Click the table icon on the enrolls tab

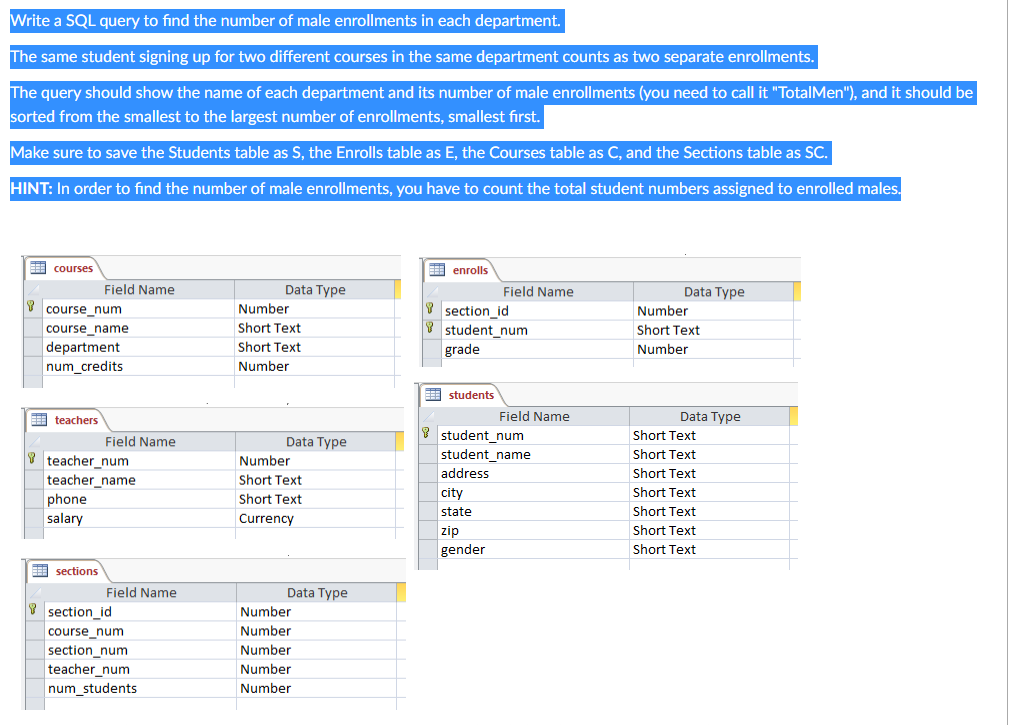pyautogui.click(x=435, y=270)
